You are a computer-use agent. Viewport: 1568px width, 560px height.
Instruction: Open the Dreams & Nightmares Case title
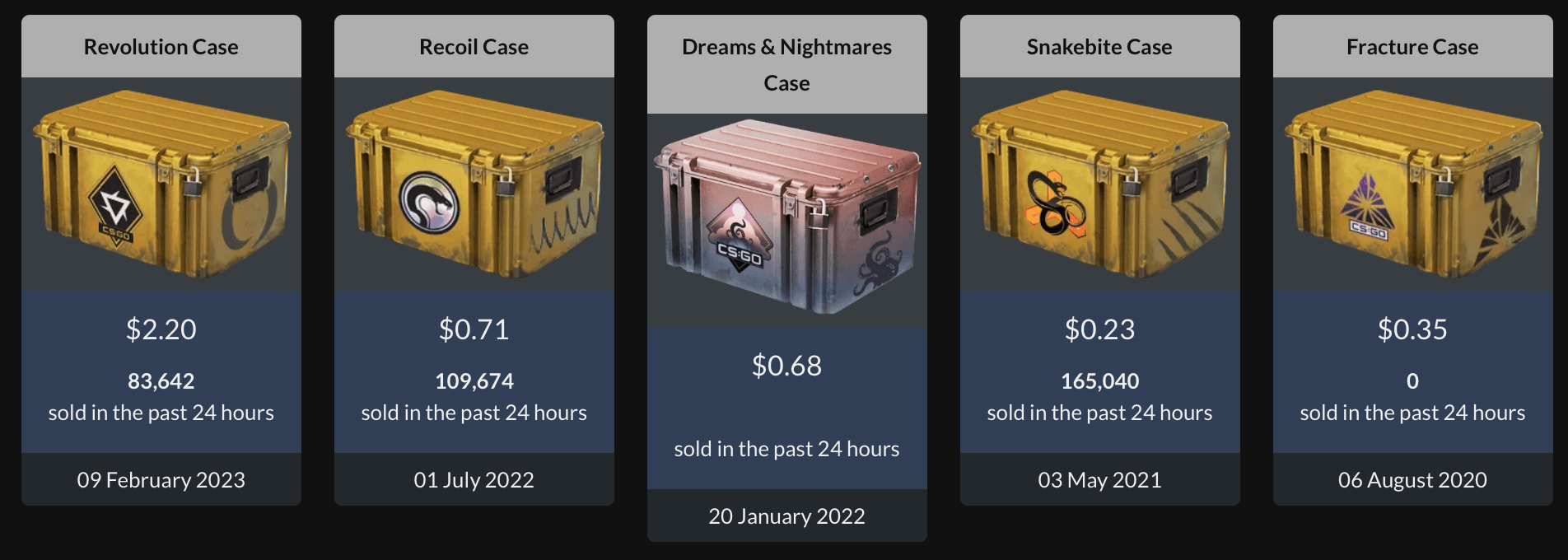pyautogui.click(x=786, y=64)
